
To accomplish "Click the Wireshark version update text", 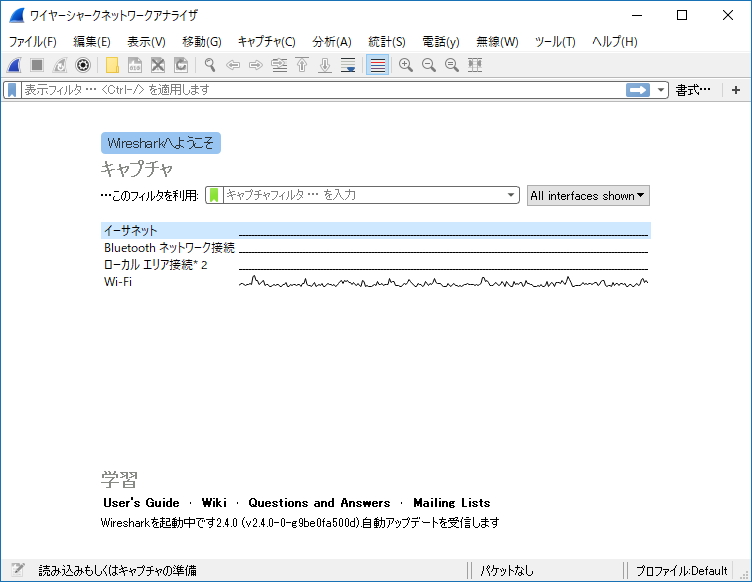I will point(300,523).
